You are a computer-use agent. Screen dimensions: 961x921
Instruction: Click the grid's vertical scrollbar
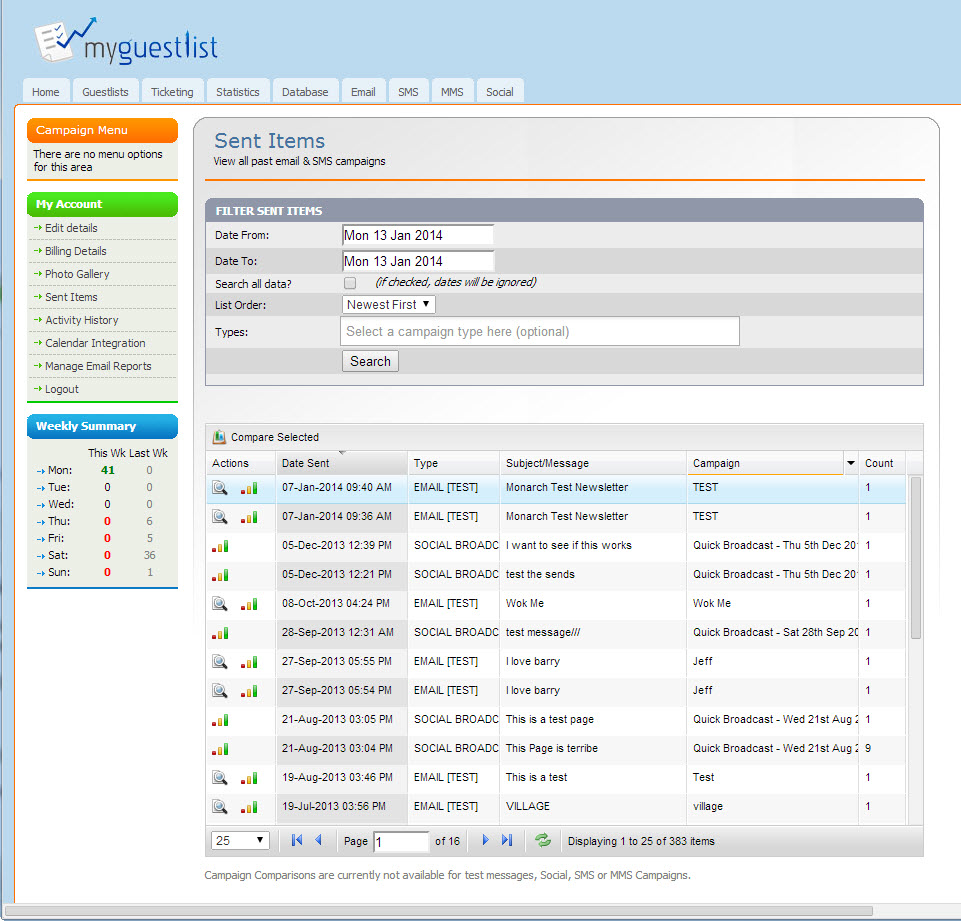click(916, 560)
